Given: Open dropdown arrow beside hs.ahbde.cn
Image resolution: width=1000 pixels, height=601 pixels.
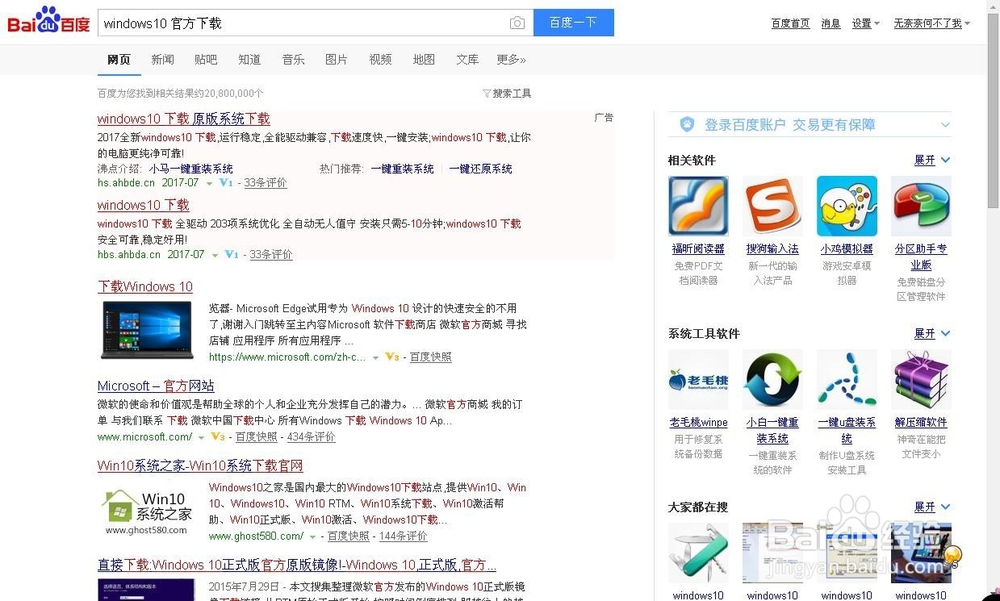Looking at the screenshot, I should pos(209,184).
